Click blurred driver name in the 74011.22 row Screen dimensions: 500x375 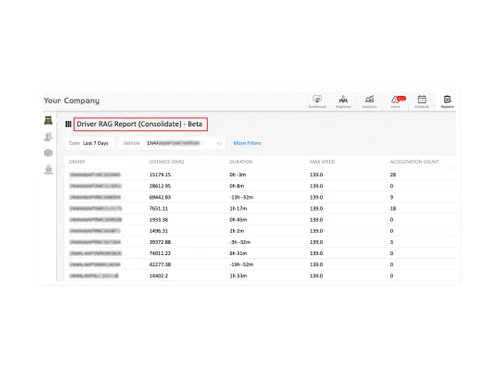pos(95,254)
